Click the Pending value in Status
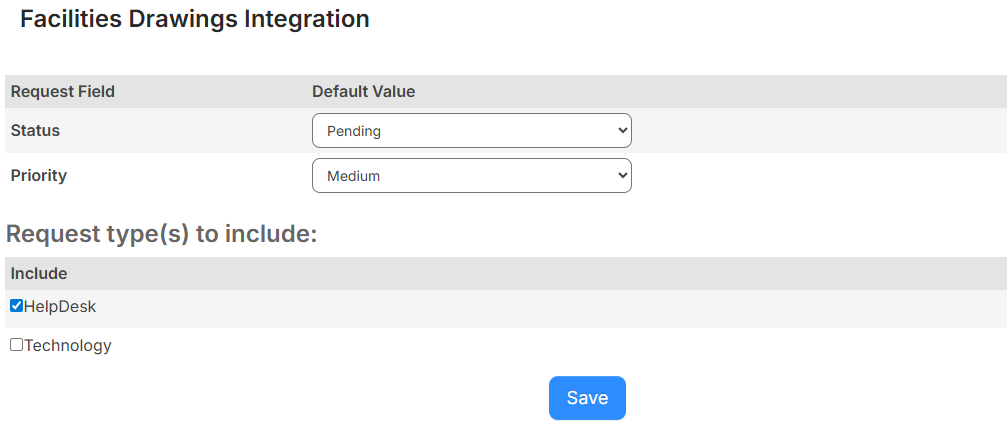Screen dimensions: 1007x434 tap(354, 131)
